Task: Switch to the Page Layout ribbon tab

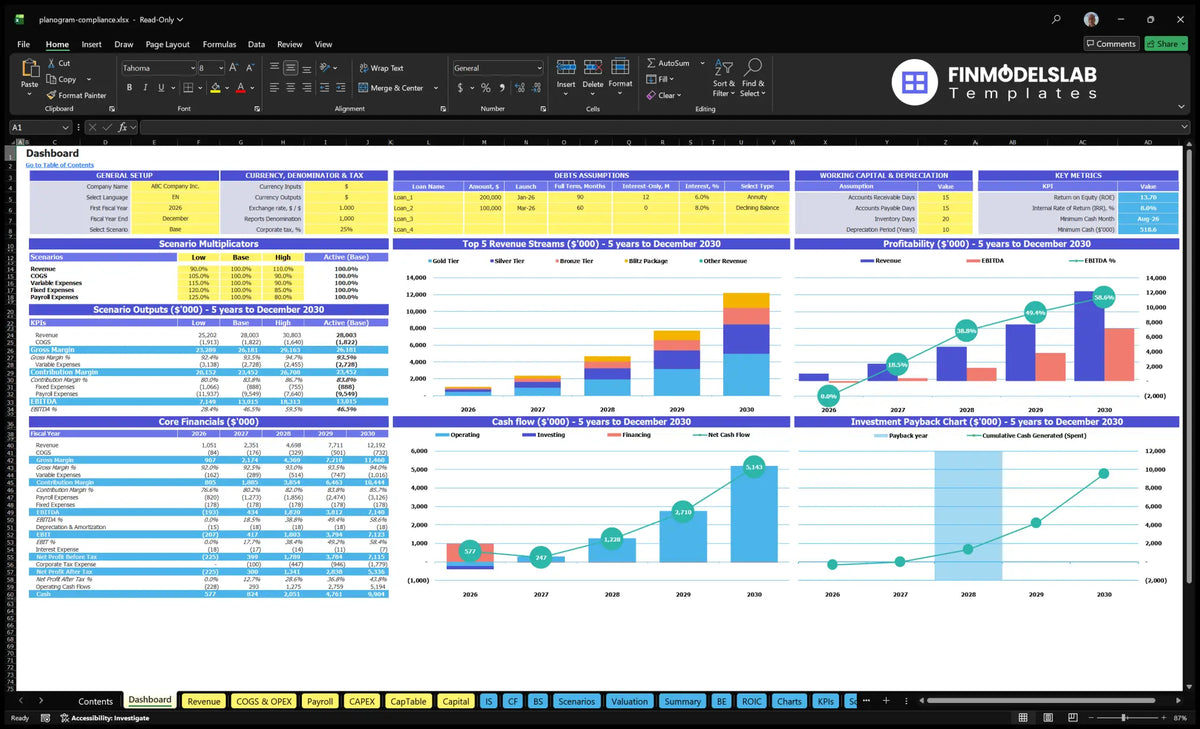Action: point(167,44)
